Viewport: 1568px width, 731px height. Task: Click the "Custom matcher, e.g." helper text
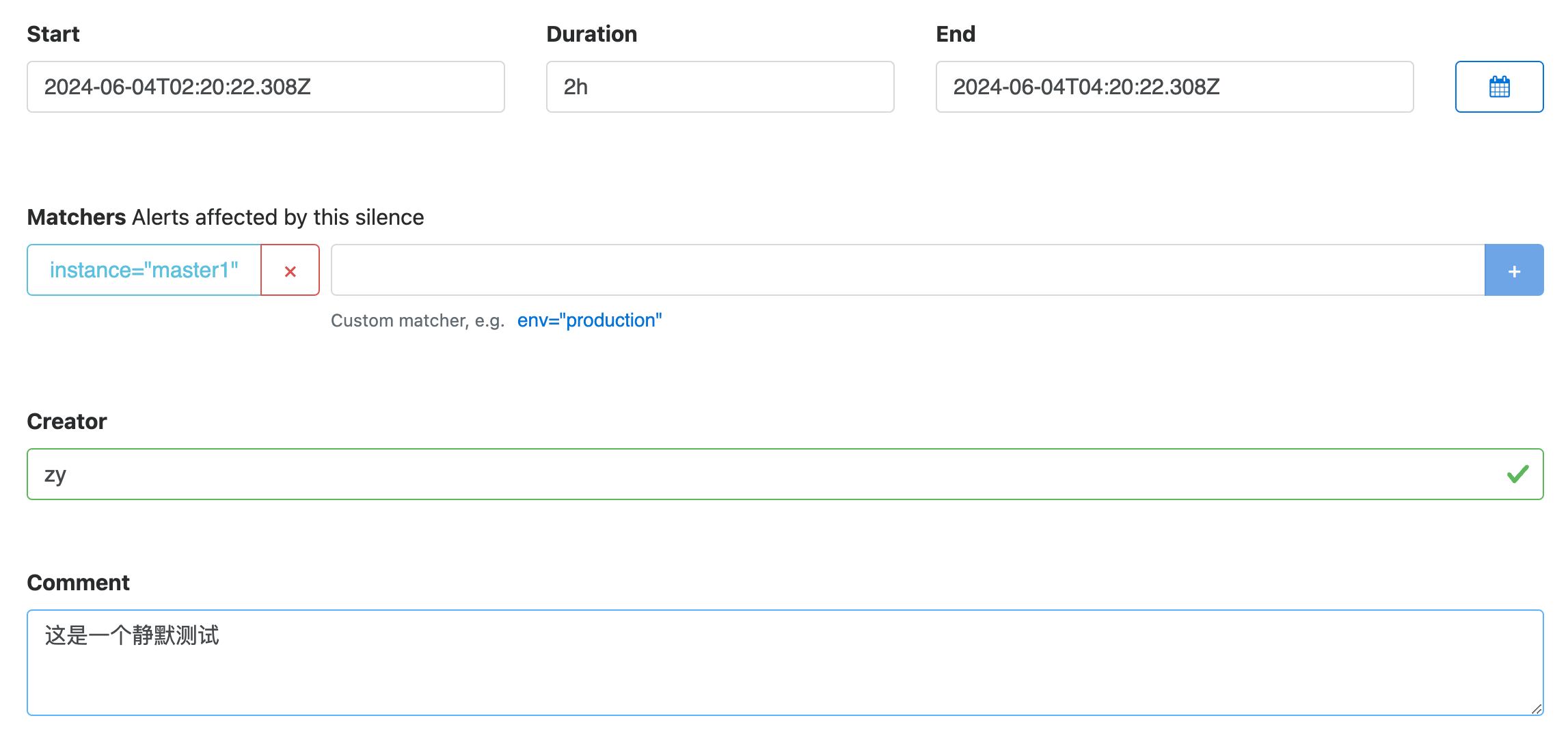[417, 320]
